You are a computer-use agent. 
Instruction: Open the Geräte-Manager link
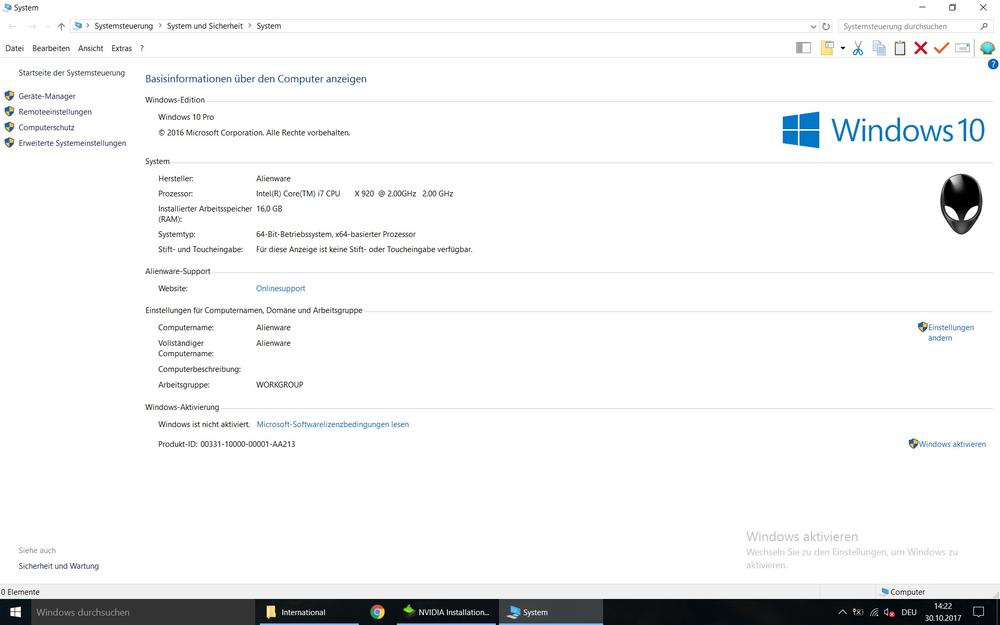(x=47, y=96)
